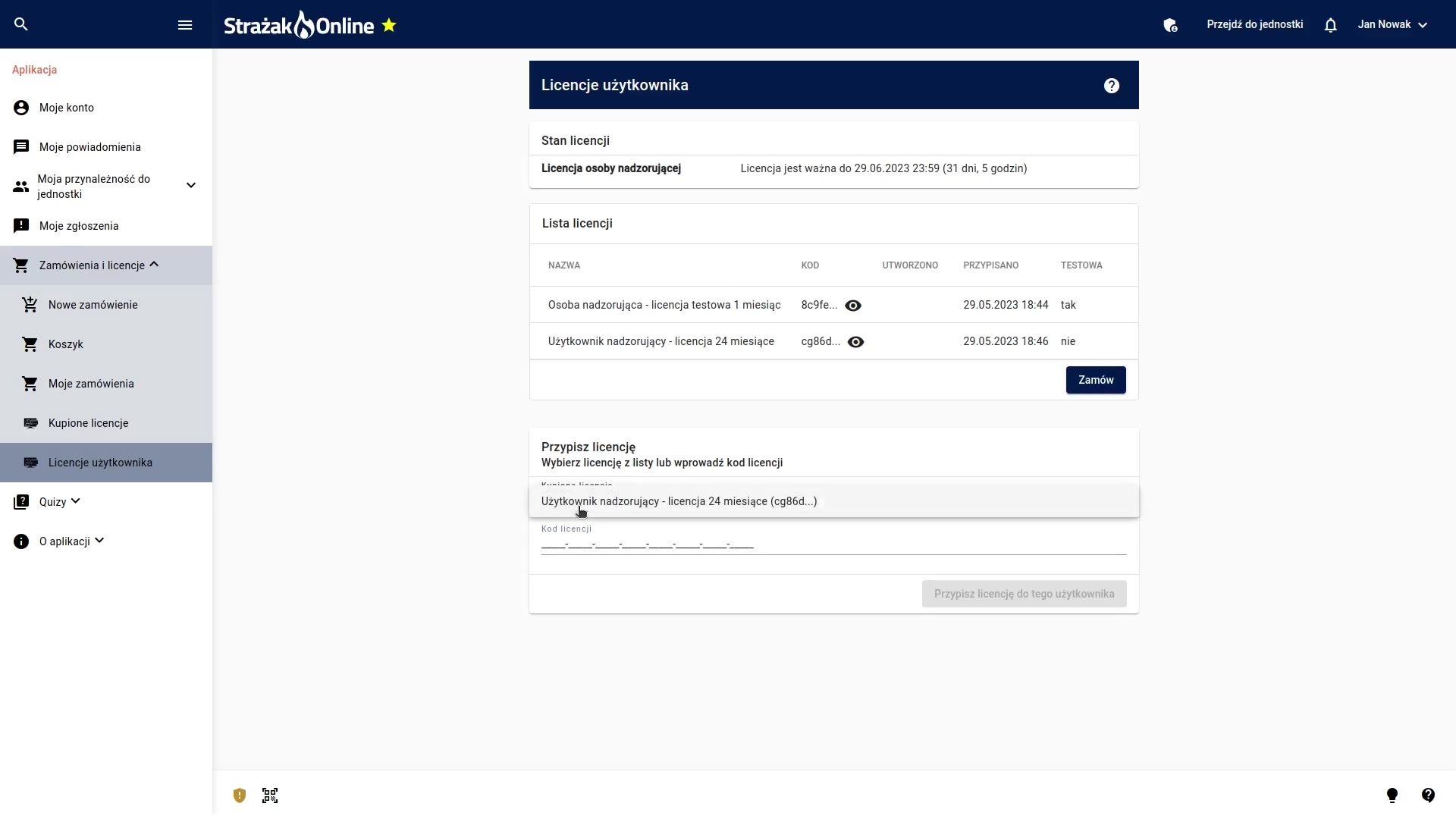The width and height of the screenshot is (1456, 819).
Task: Click the Moja przynależność people icon
Action: (x=21, y=187)
